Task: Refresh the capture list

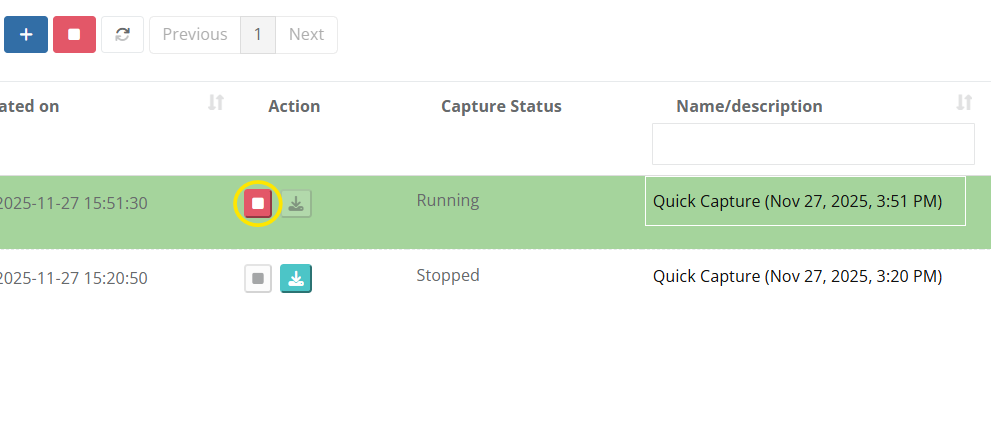Action: click(x=122, y=34)
